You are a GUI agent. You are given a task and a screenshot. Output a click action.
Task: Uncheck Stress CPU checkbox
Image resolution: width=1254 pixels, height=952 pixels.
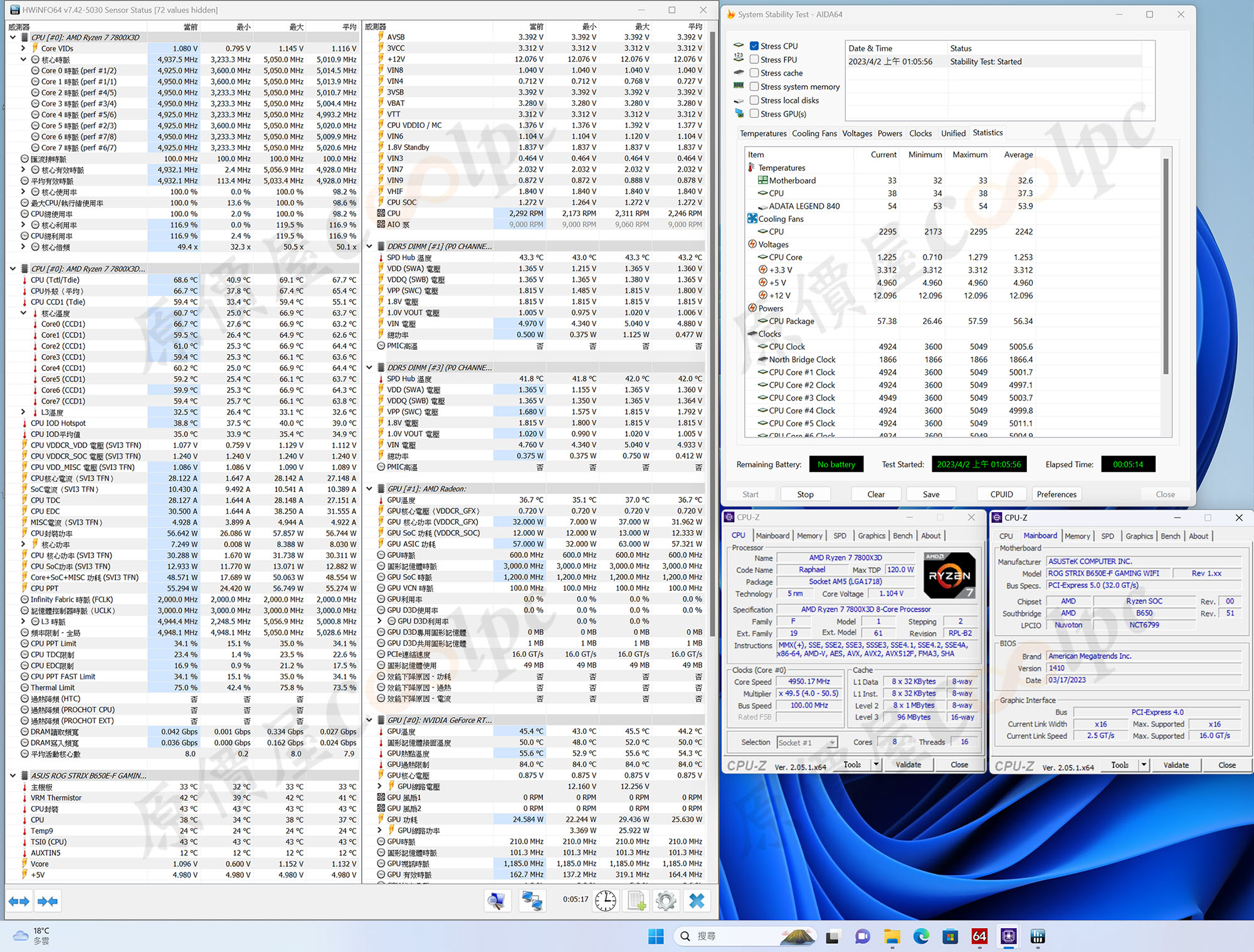754,46
